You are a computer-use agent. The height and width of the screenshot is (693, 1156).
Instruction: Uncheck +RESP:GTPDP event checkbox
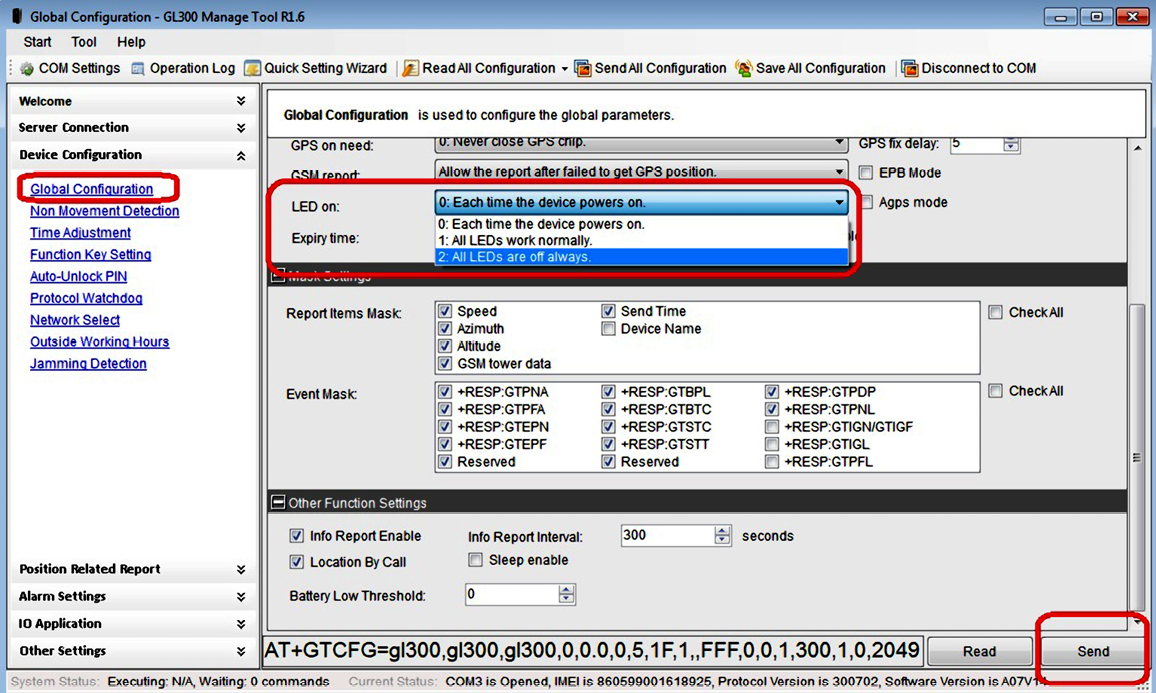[x=771, y=391]
